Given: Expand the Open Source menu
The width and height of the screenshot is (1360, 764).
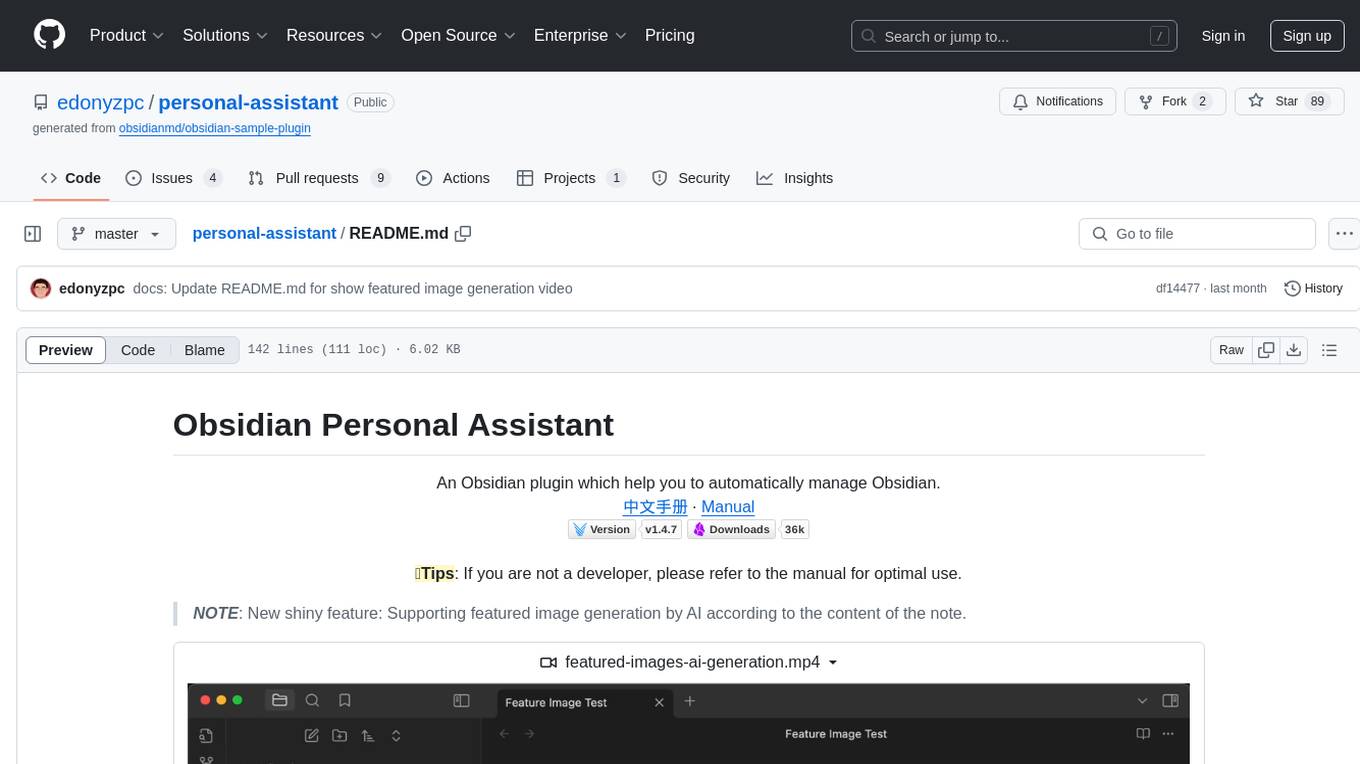Looking at the screenshot, I should click(458, 35).
